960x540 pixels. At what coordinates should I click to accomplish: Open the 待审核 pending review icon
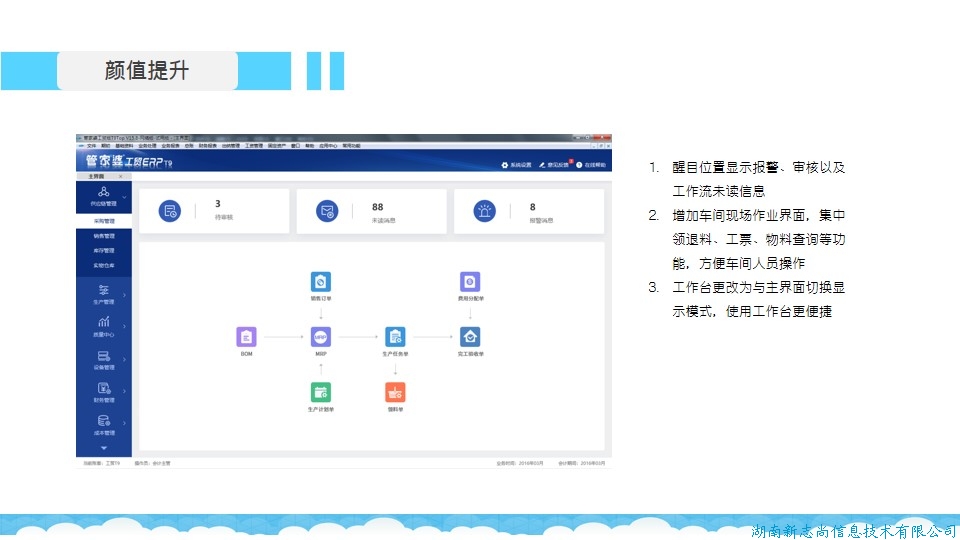coord(169,211)
